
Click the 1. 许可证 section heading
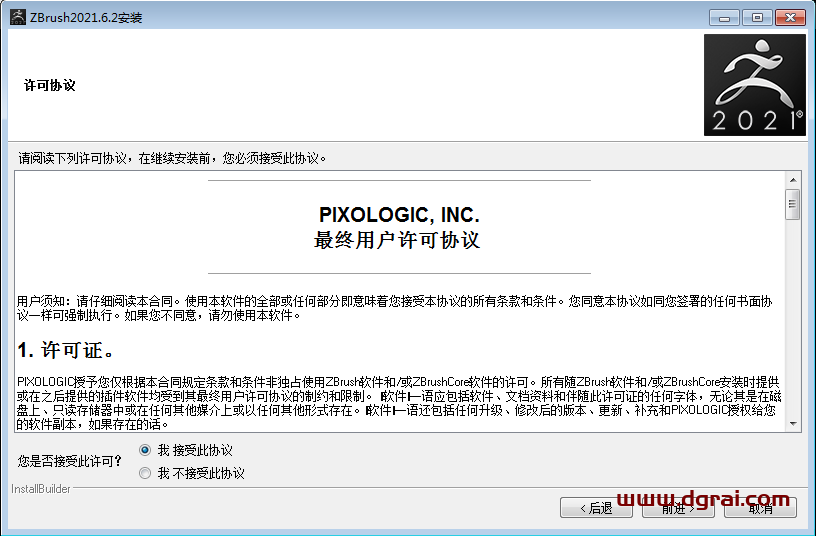point(65,350)
